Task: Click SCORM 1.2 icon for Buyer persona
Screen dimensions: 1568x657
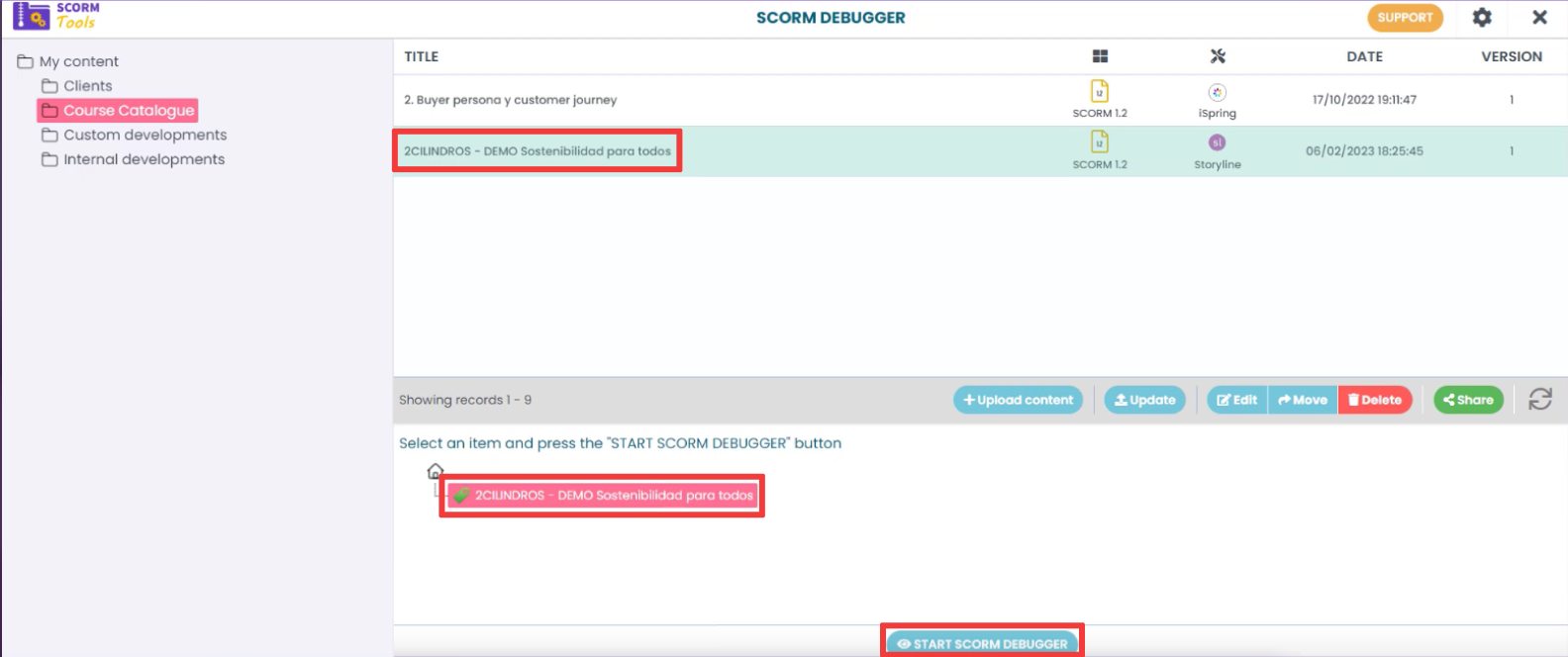Action: (1099, 92)
